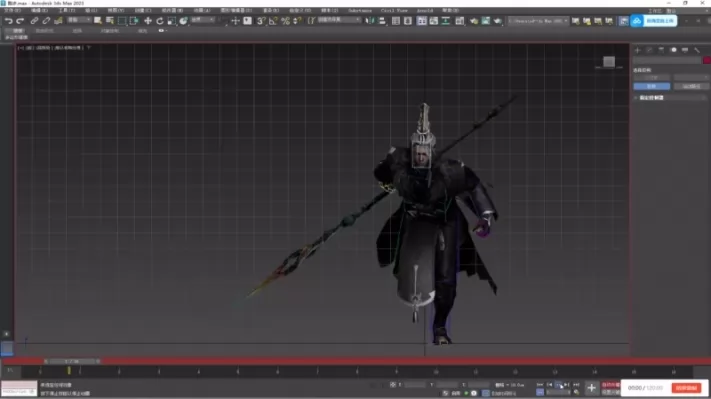Image resolution: width=711 pixels, height=399 pixels.
Task: Toggle the 3D Snaps button
Action: pyautogui.click(x=261, y=21)
